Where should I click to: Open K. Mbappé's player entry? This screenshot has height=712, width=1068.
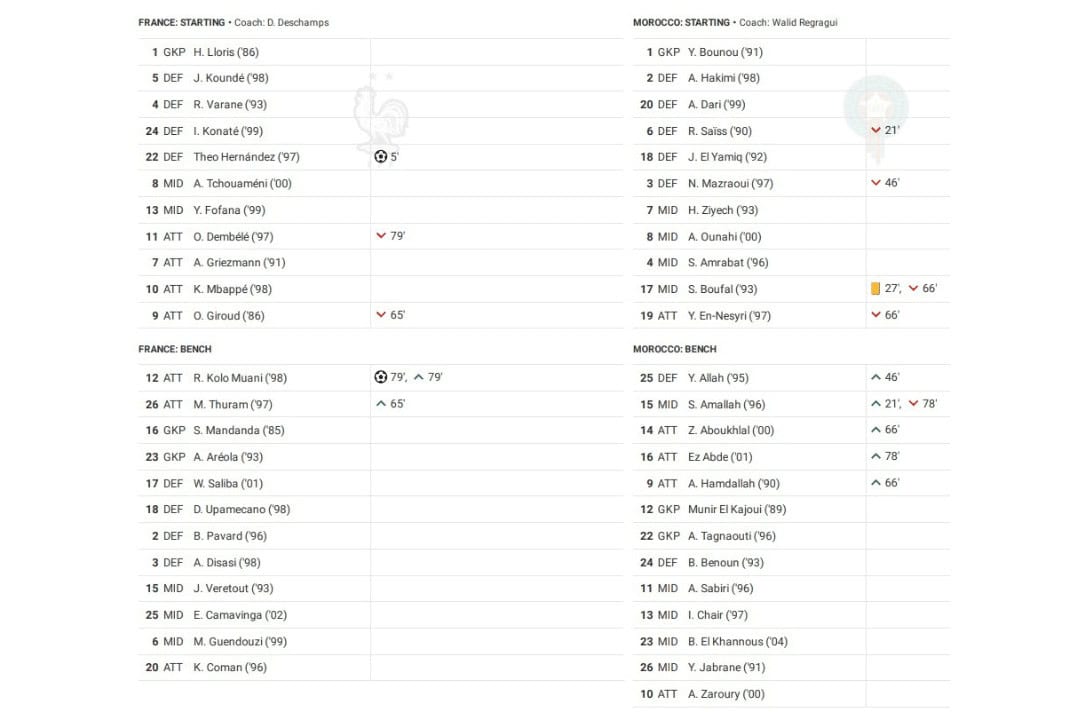[233, 289]
